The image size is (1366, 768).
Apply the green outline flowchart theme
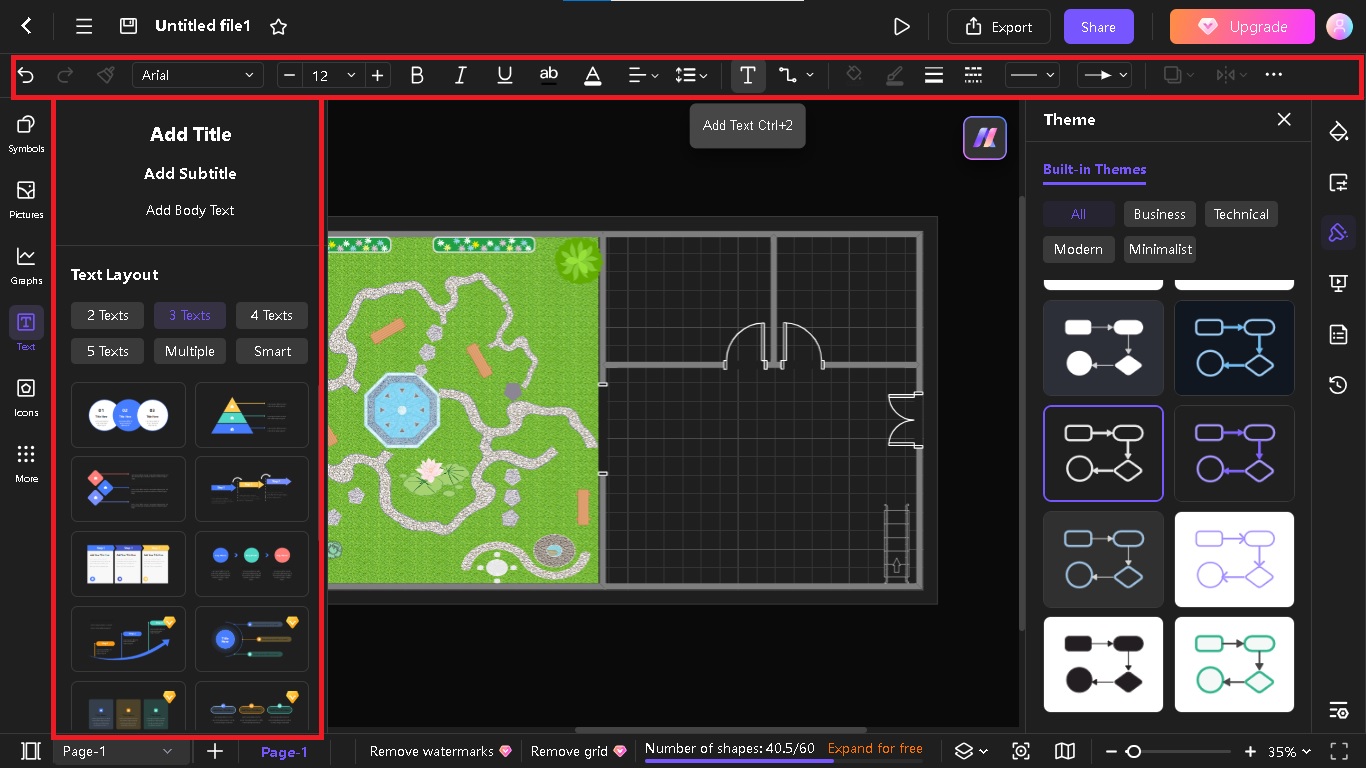pyautogui.click(x=1234, y=664)
